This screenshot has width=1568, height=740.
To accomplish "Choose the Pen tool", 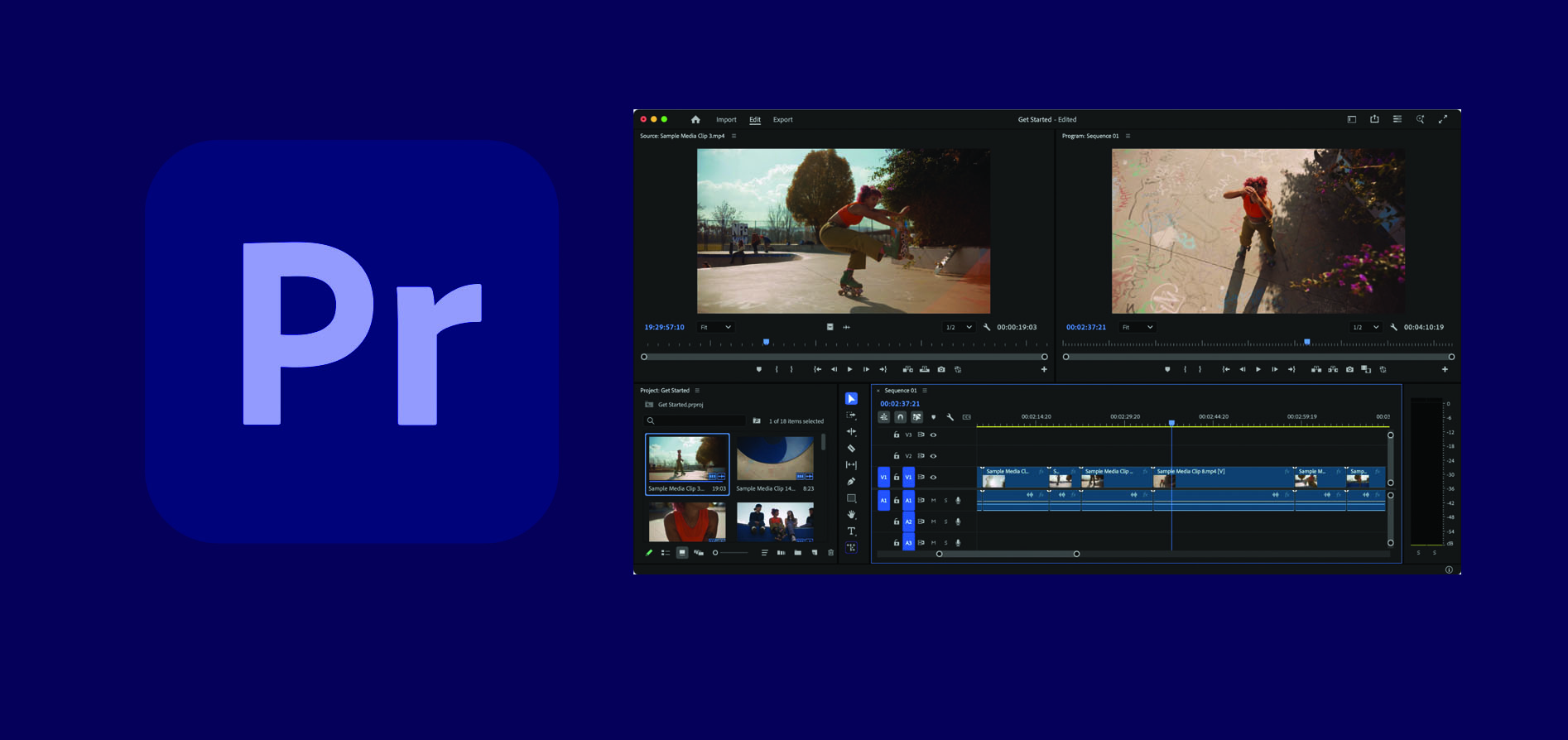I will tap(851, 482).
